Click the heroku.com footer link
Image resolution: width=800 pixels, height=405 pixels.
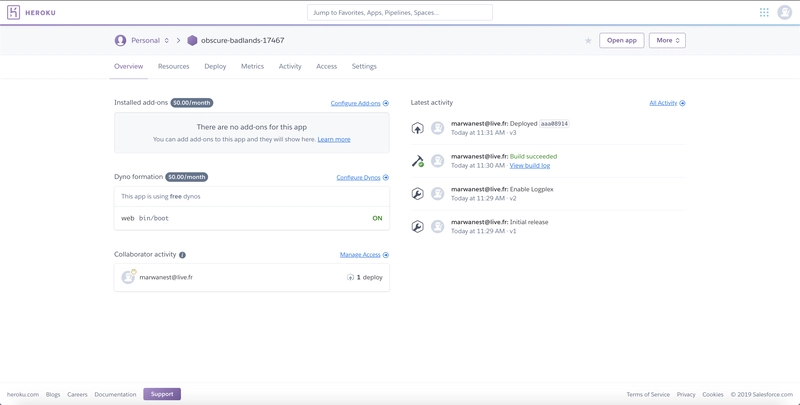coord(22,395)
